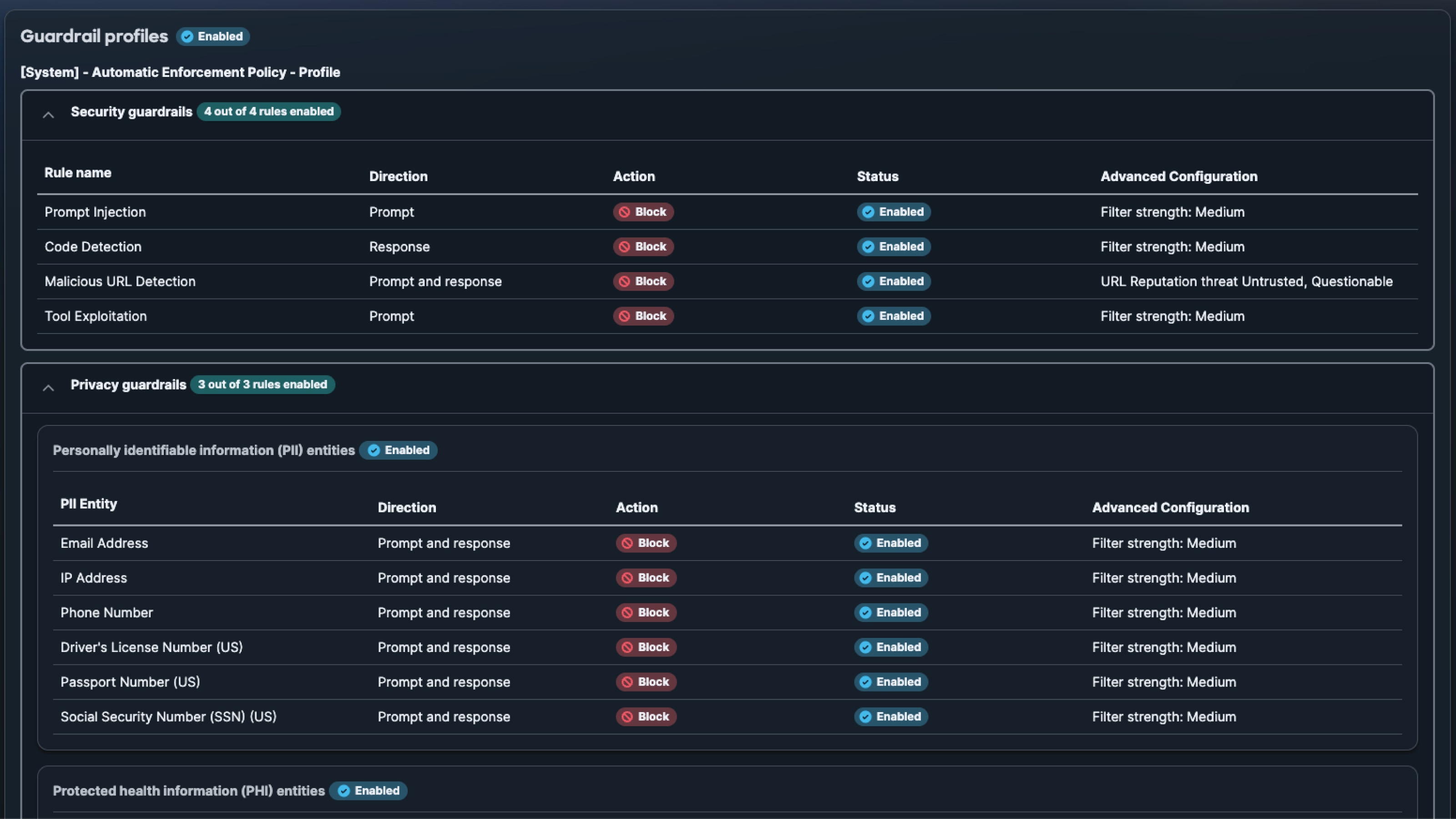
Task: Click the Block badge for Tool Exploitation
Action: 643,316
